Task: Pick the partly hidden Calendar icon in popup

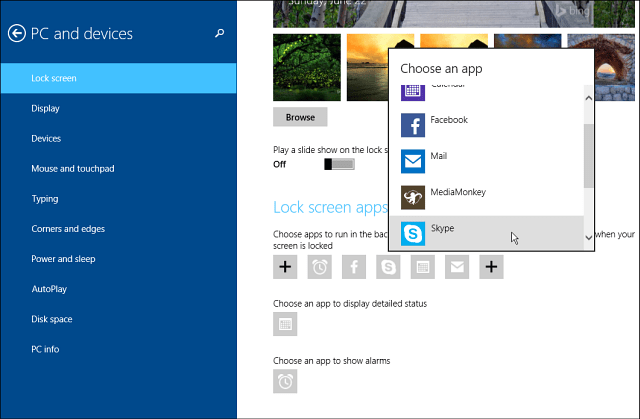Action: 413,93
